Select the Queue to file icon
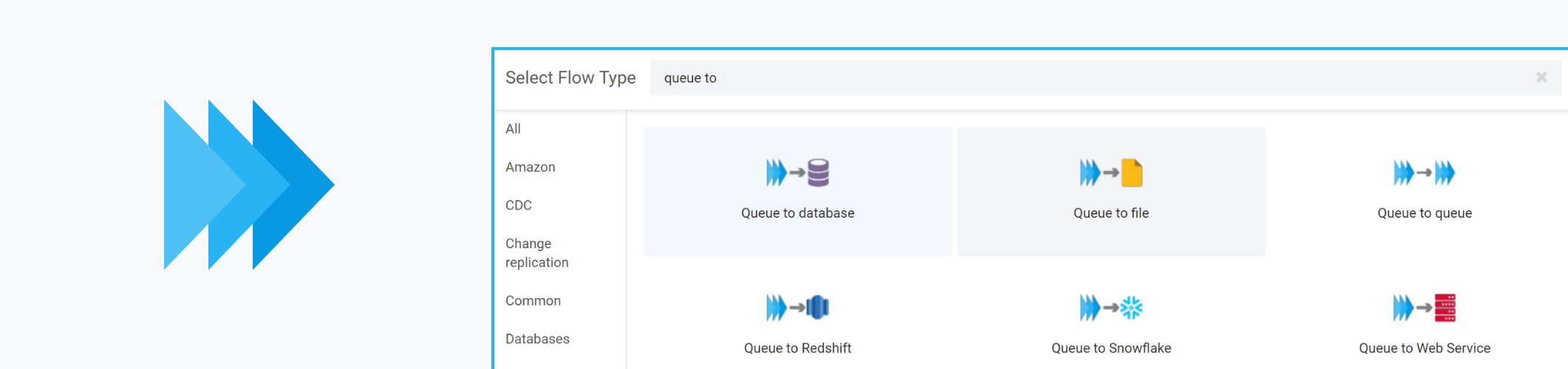 [x=1111, y=173]
